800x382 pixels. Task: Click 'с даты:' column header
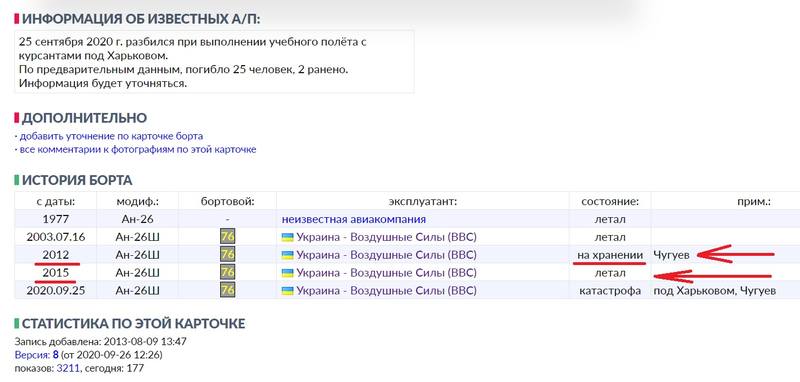pos(56,202)
